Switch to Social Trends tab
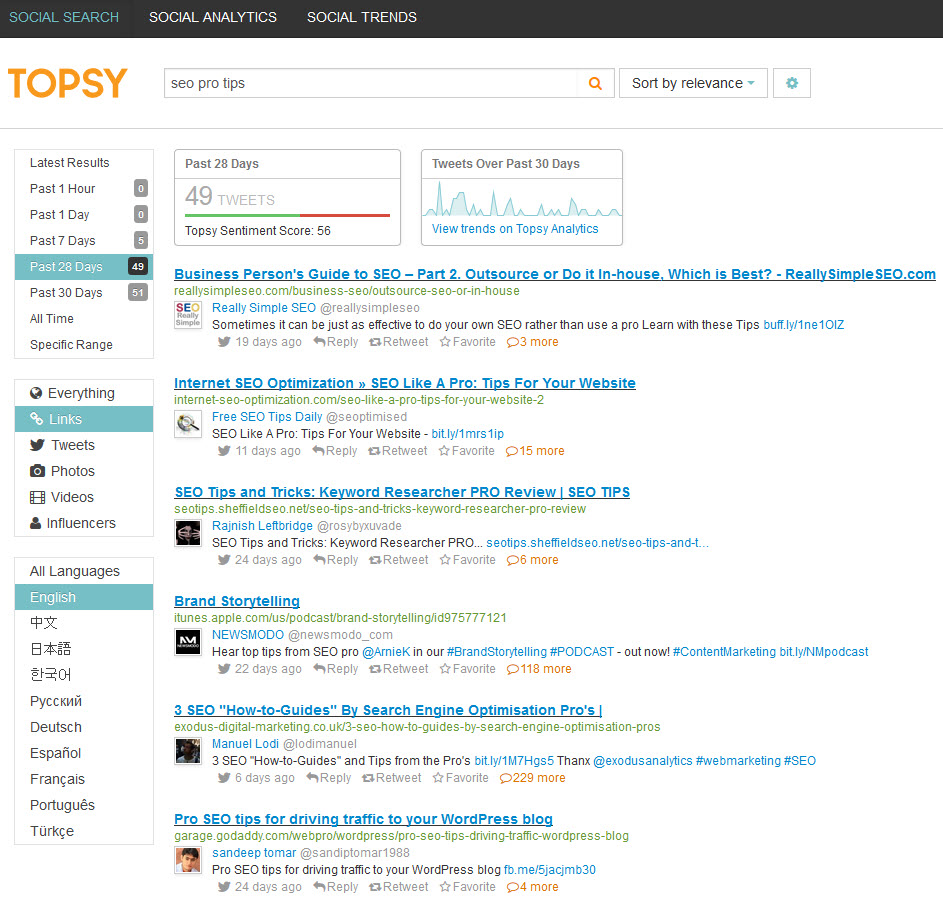This screenshot has width=943, height=899. pyautogui.click(x=361, y=17)
